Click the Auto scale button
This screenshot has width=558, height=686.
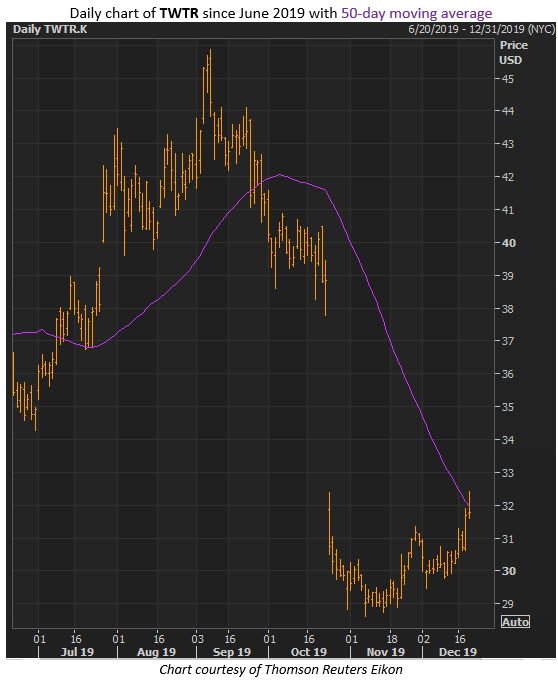[x=516, y=621]
